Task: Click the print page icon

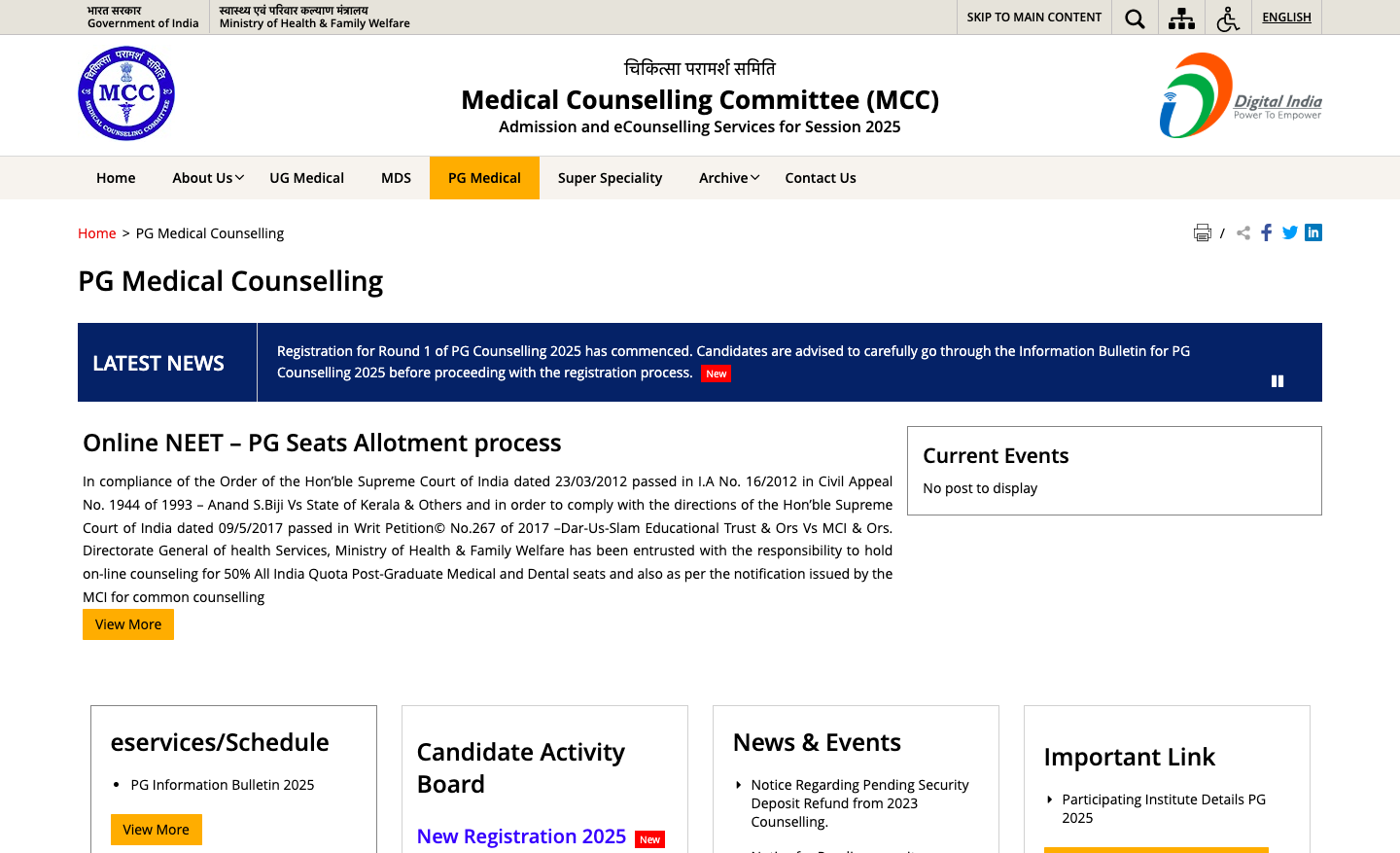Action: (1203, 232)
